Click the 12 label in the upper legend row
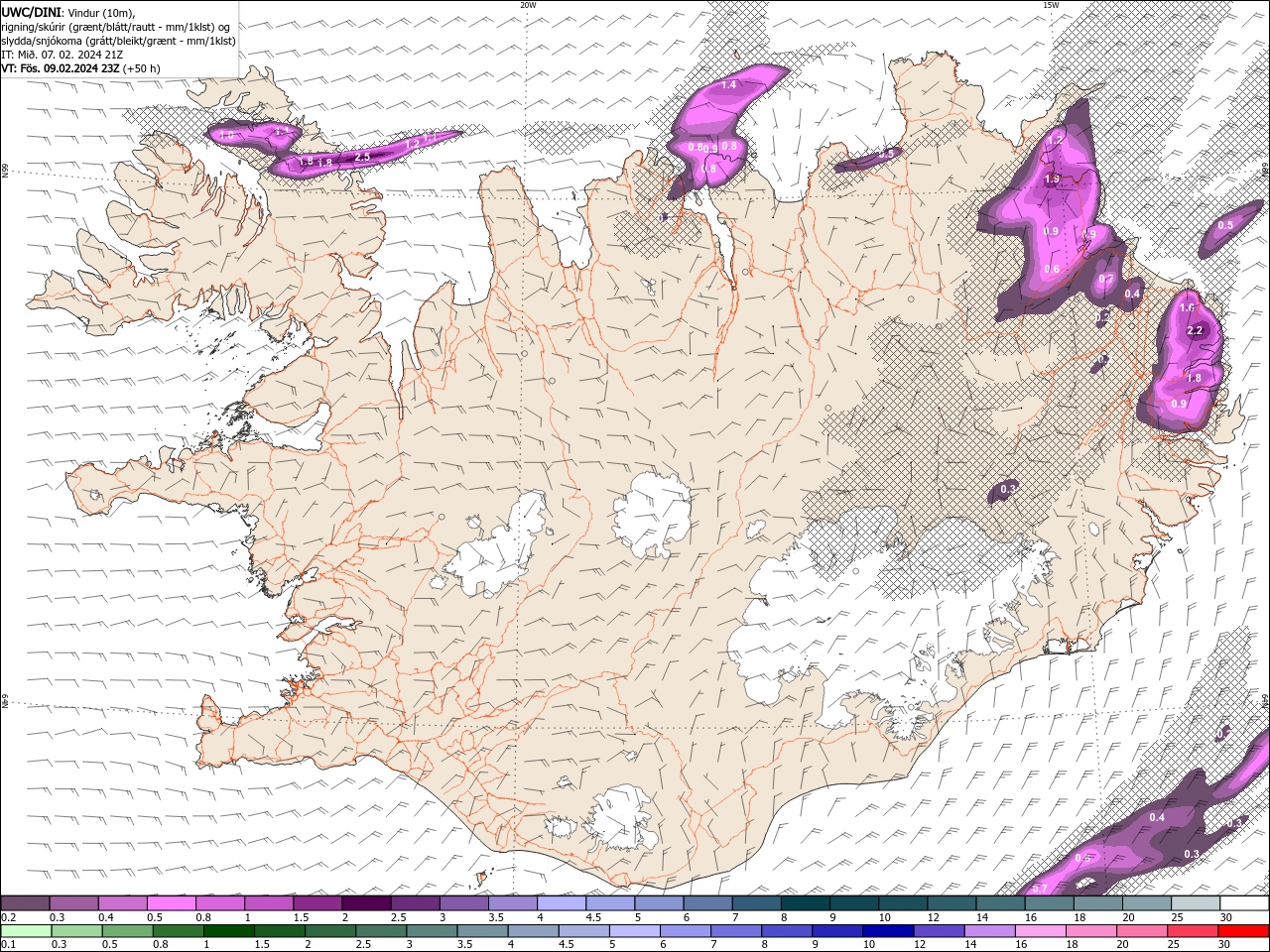The image size is (1270, 952). [x=934, y=917]
